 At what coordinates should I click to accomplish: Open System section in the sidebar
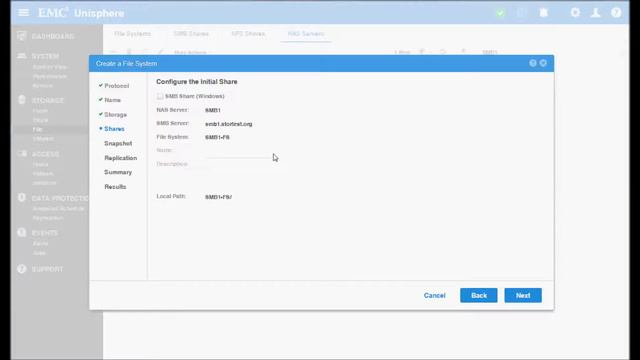coord(45,56)
